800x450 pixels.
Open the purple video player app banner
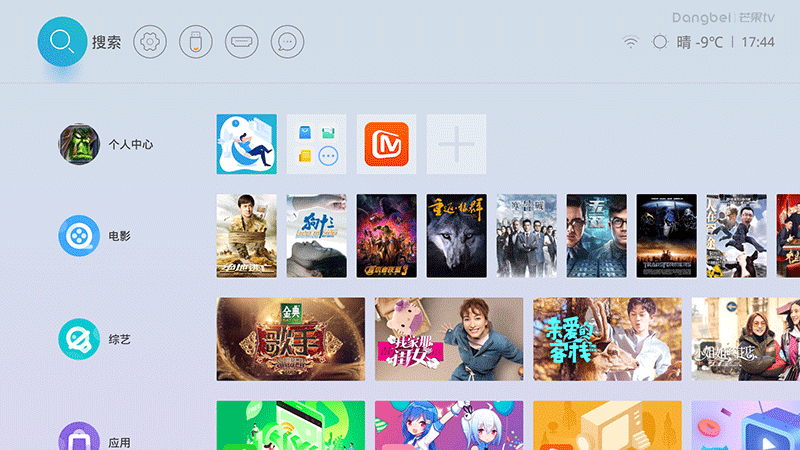[745, 426]
